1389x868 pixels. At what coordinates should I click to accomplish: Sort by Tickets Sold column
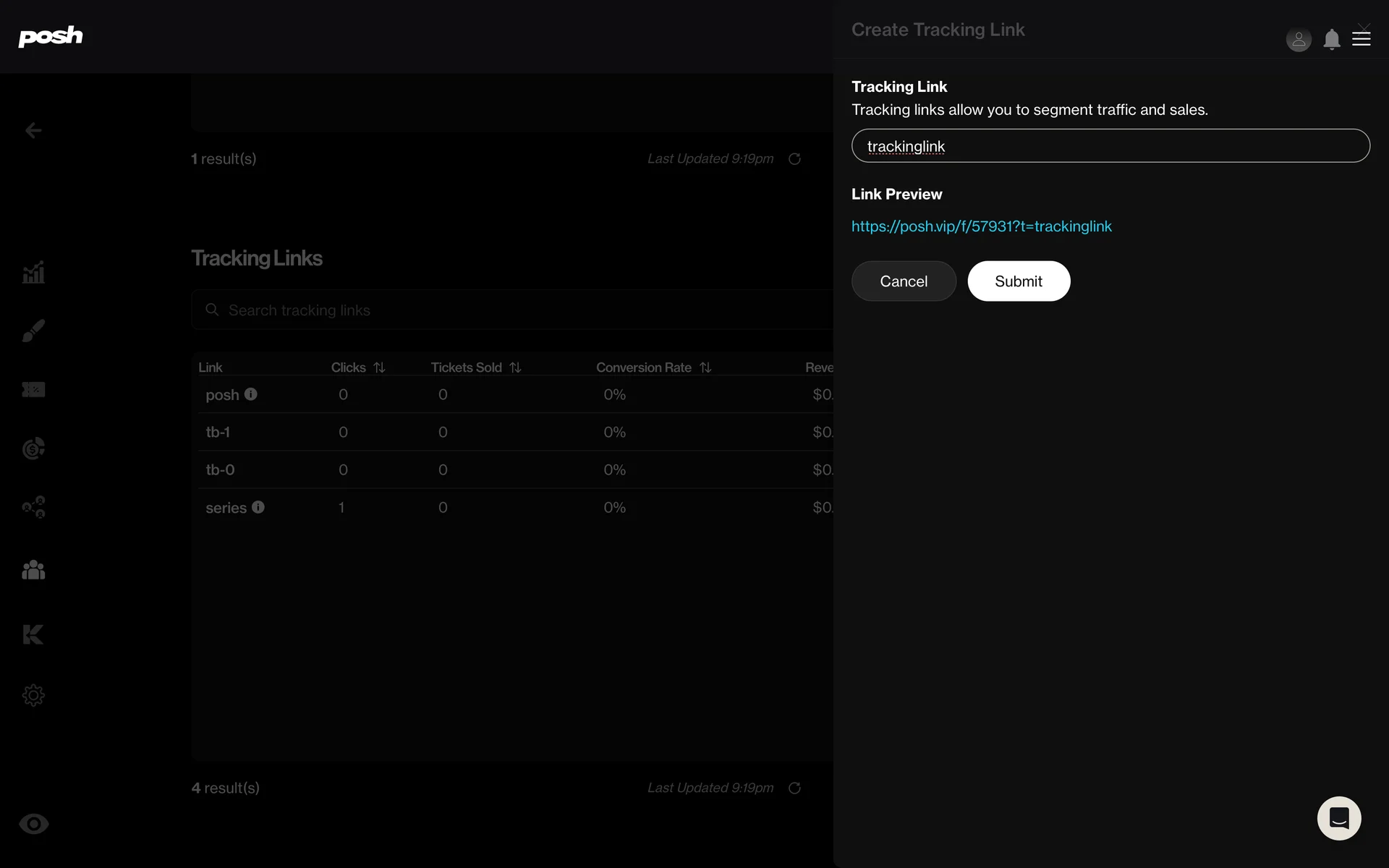pyautogui.click(x=515, y=367)
